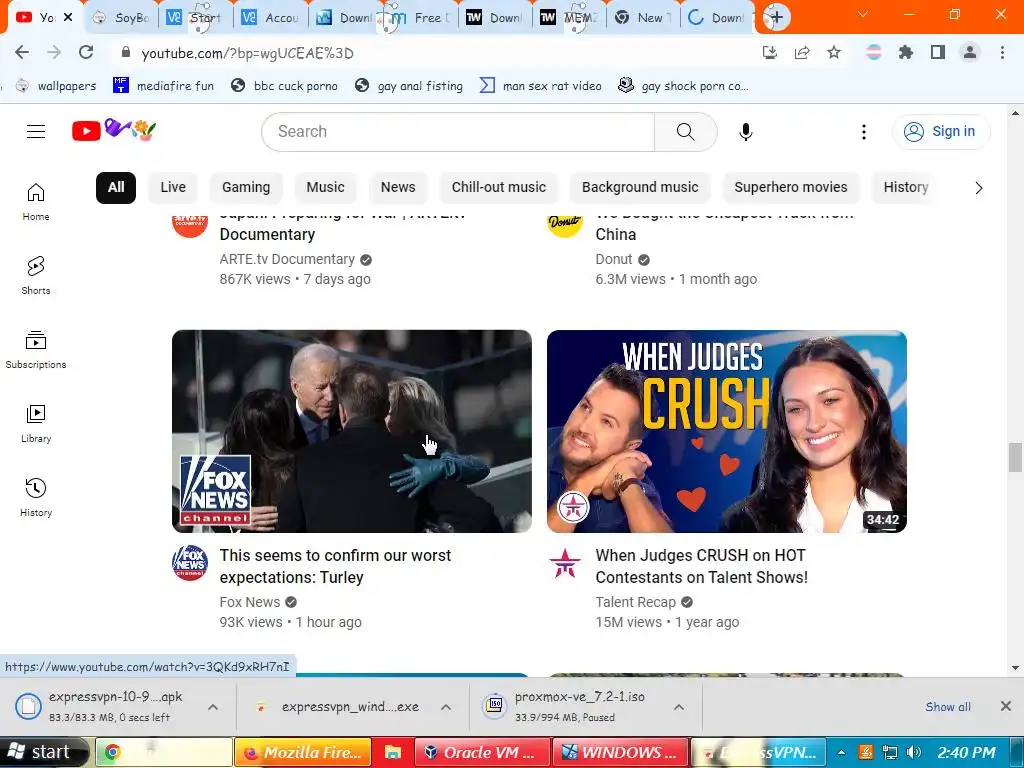Image resolution: width=1024 pixels, height=768 pixels.
Task: Open Chrome three-dot menu
Action: (1002, 52)
